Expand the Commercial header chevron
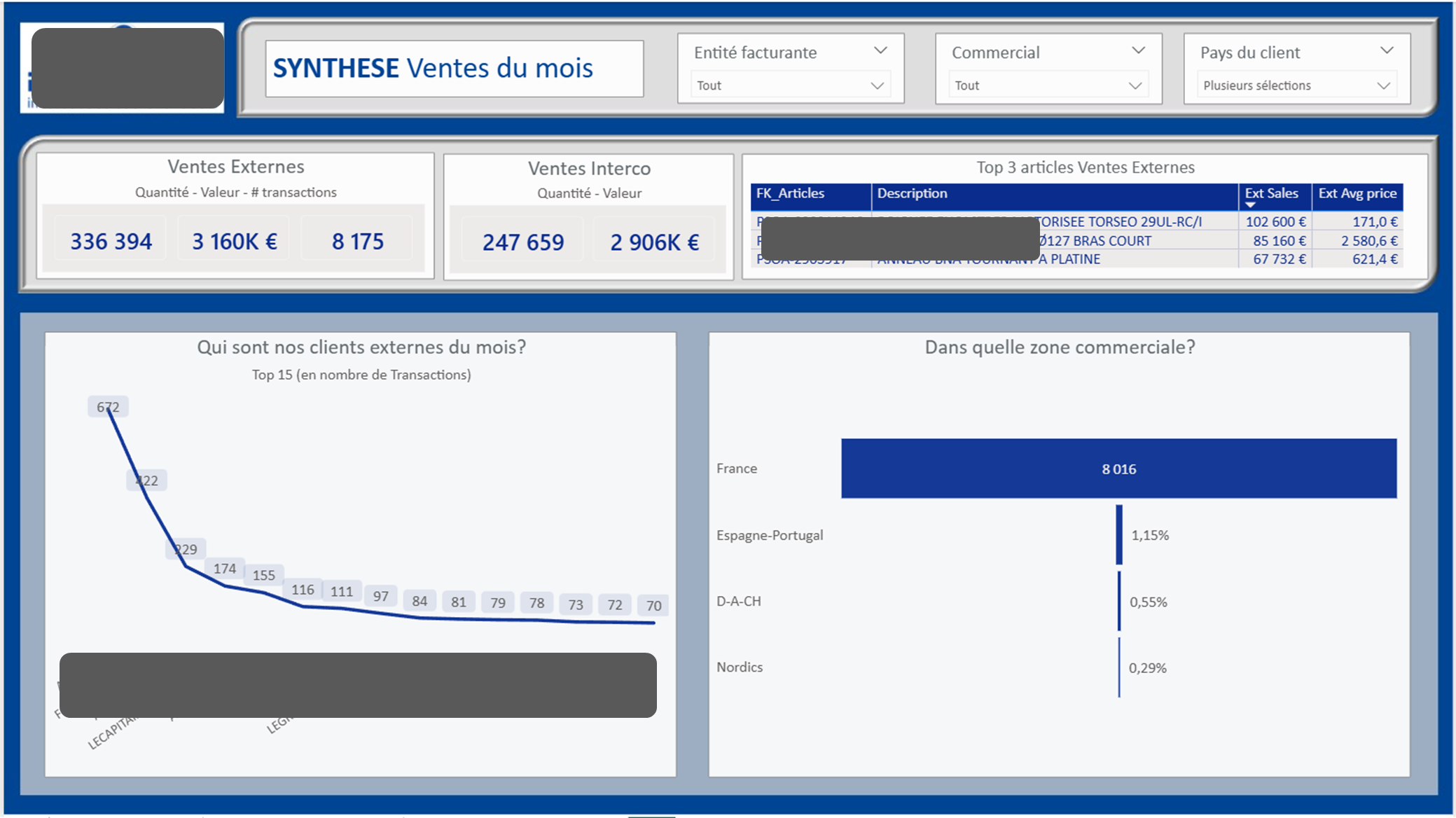The height and width of the screenshot is (818, 1456). click(x=1138, y=50)
